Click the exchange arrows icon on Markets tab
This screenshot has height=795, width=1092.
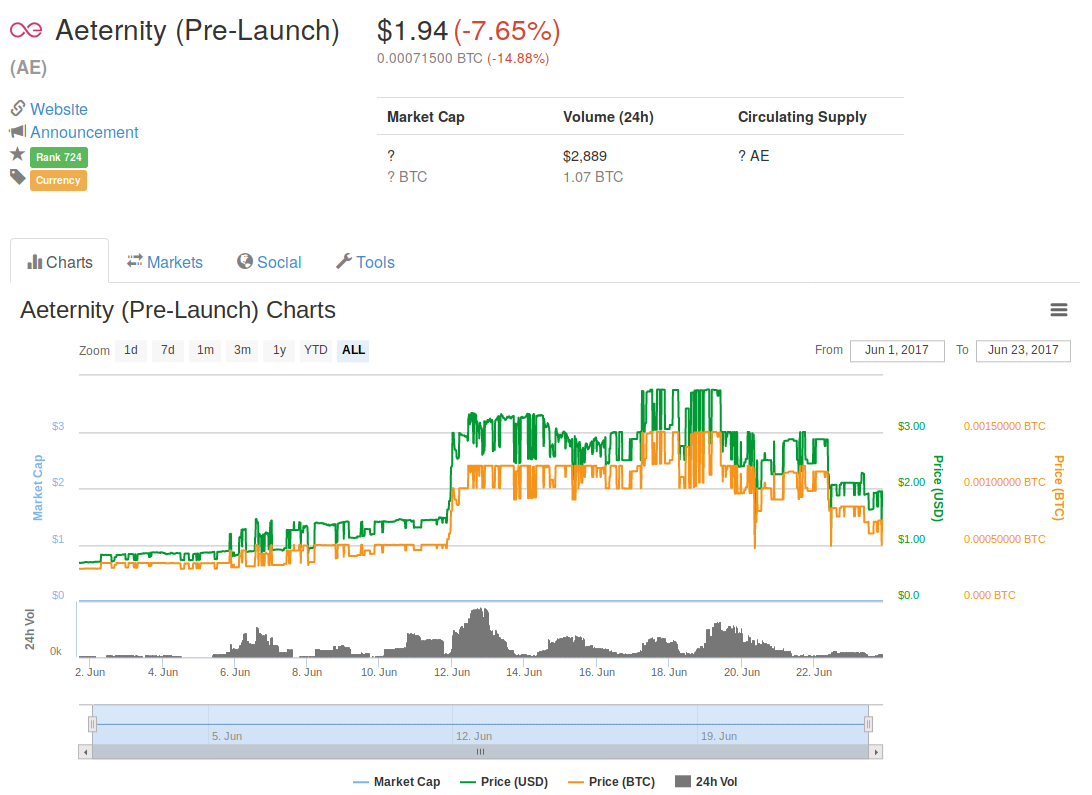point(134,260)
